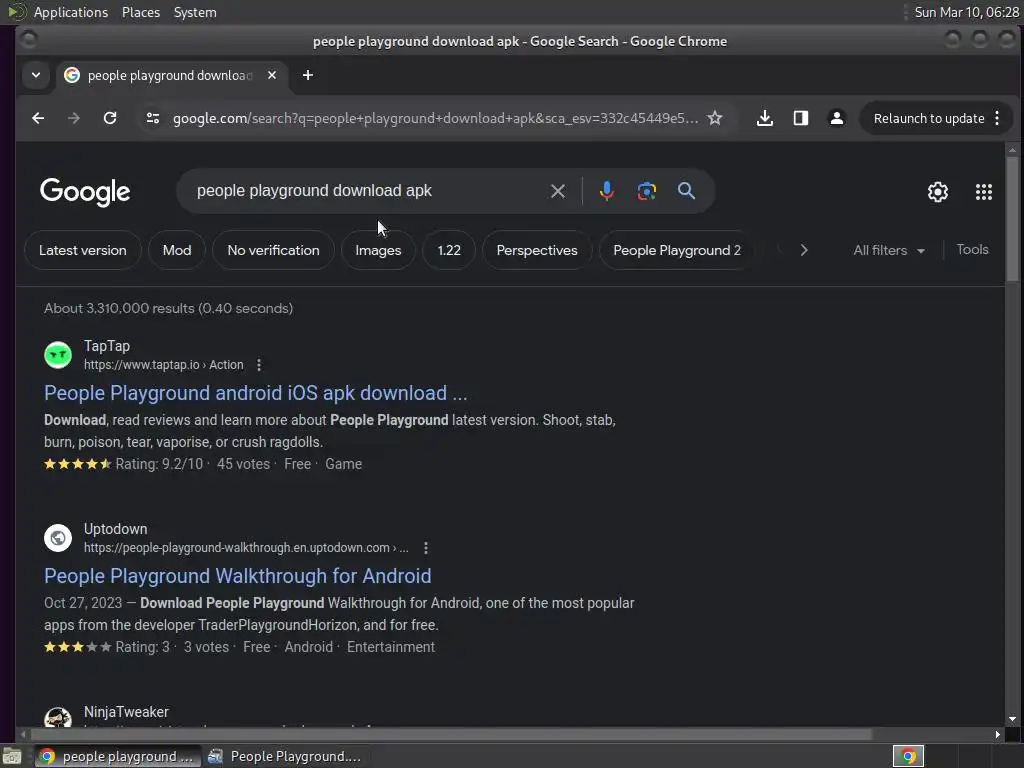Click the address bar URL
Image resolution: width=1024 pixels, height=768 pixels.
pyautogui.click(x=435, y=118)
